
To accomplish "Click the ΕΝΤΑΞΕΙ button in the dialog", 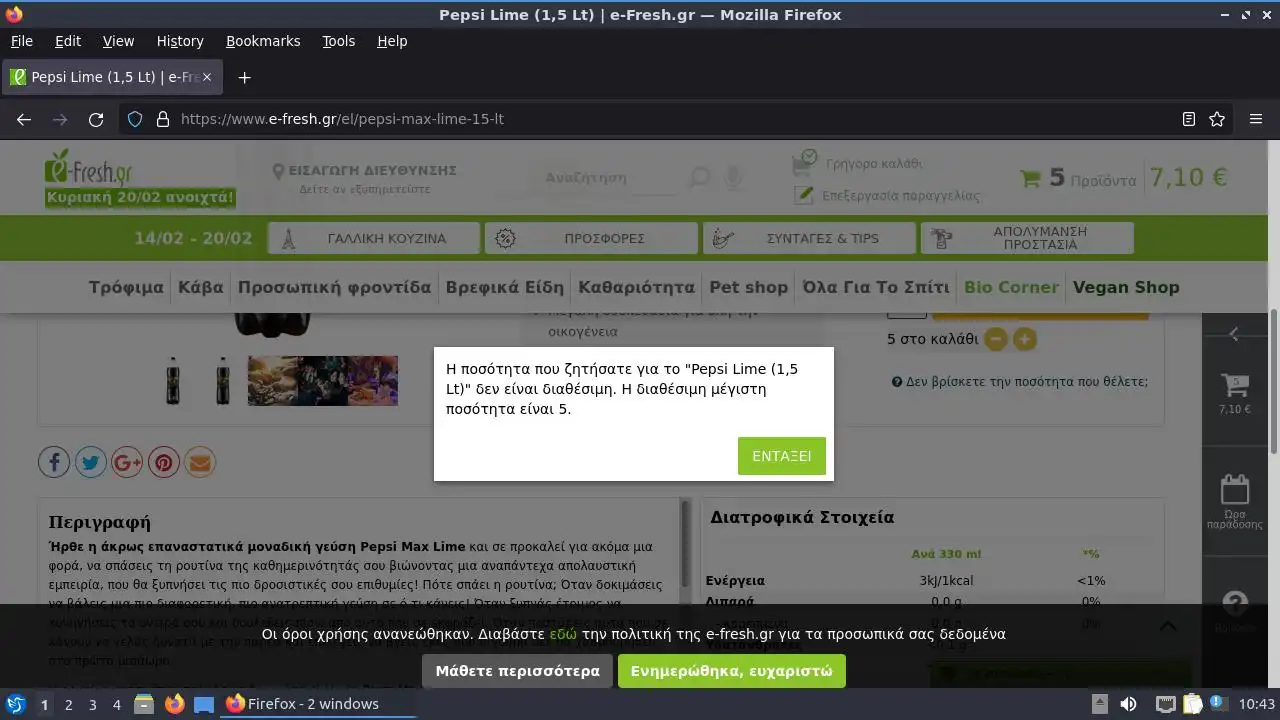I will [x=782, y=456].
